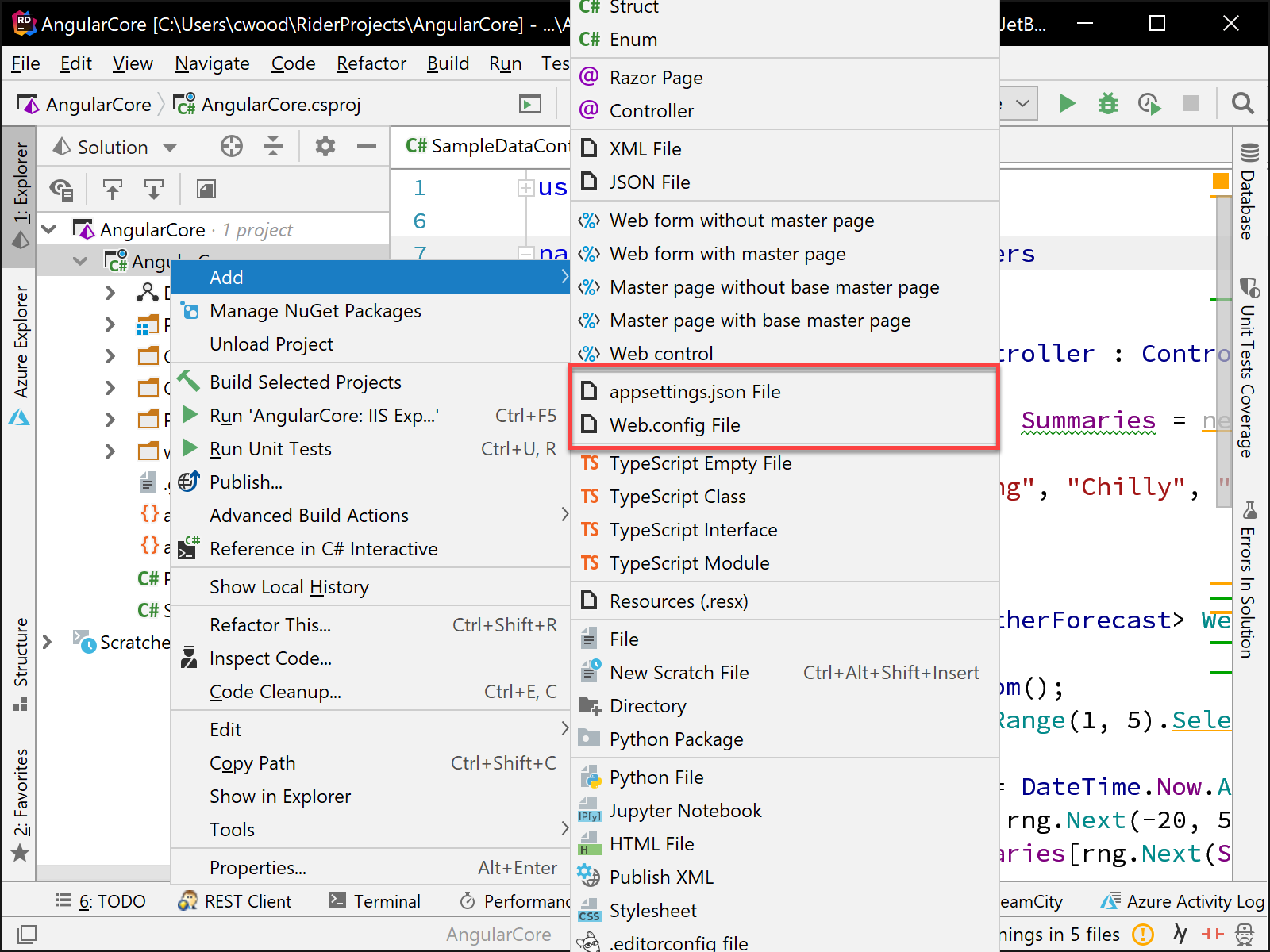Open the Terminal tool window
The image size is (1270, 952).
375,901
